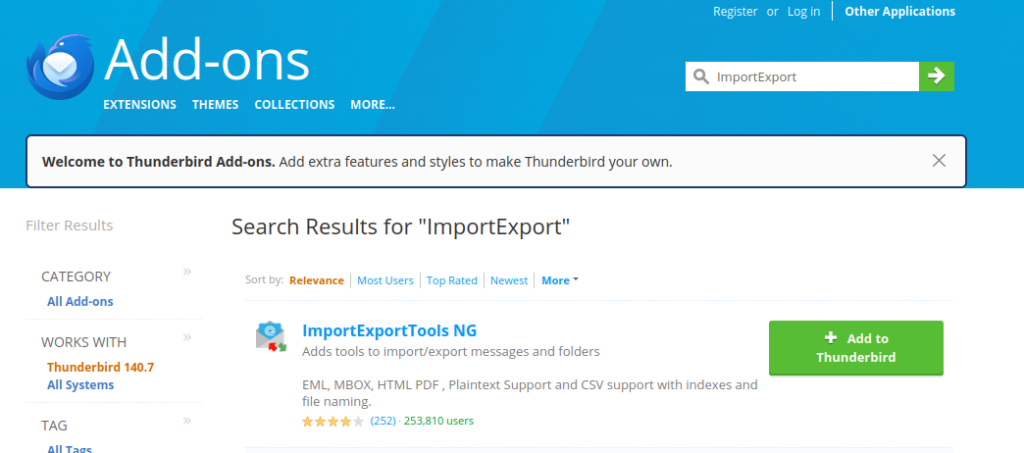Click the 'Welcome to Thunderbird Add-ons.' text
This screenshot has width=1024, height=453.
point(159,162)
